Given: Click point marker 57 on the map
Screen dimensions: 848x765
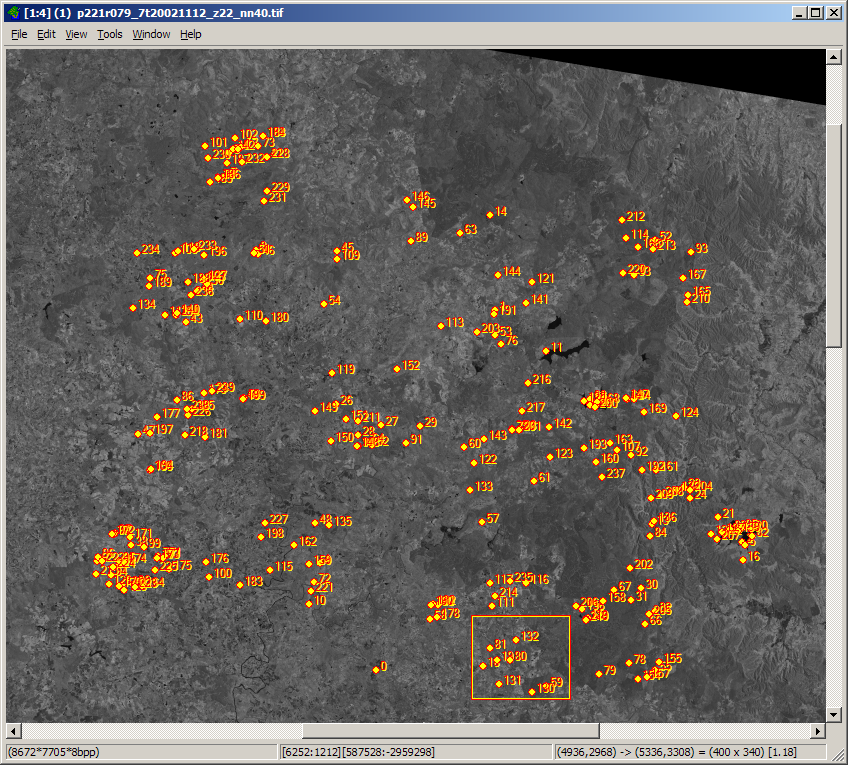Looking at the screenshot, I should (x=481, y=521).
